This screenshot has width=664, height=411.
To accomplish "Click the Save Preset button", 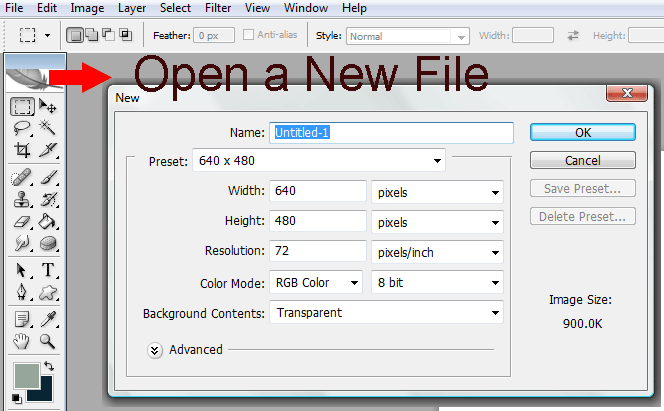I will tap(583, 188).
